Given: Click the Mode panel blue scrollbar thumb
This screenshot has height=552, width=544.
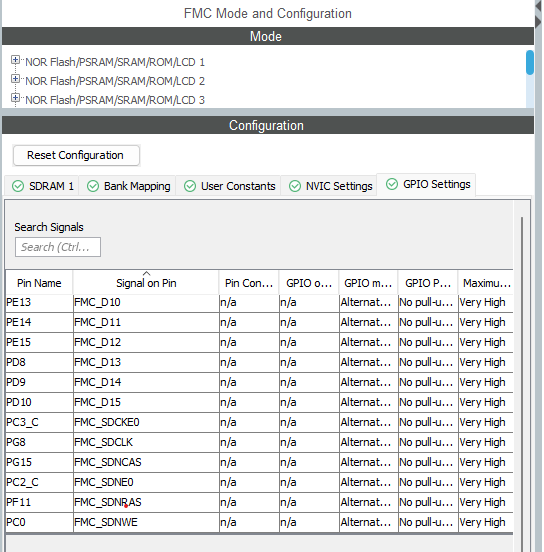Looking at the screenshot, I should pyautogui.click(x=530, y=63).
